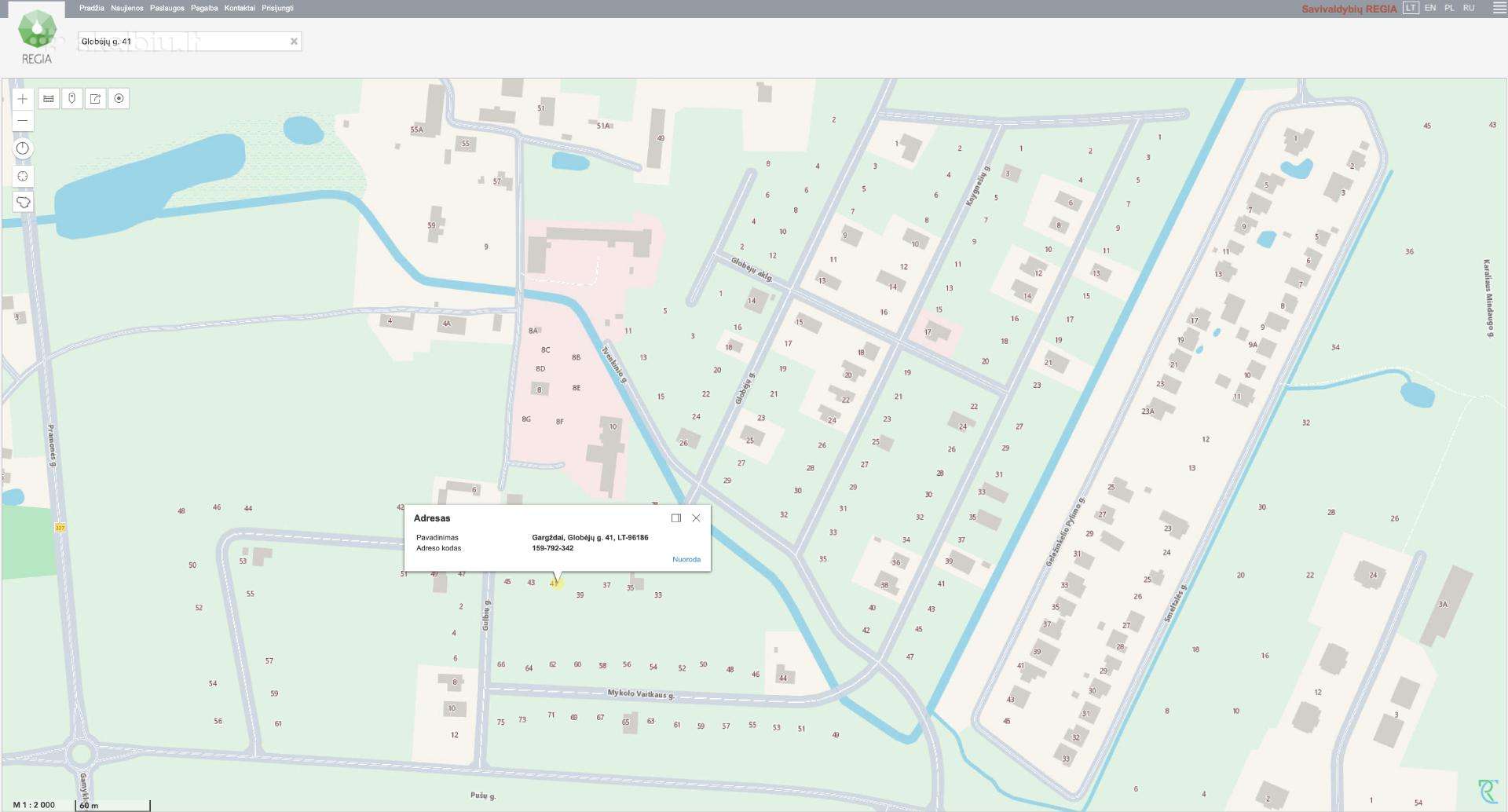
Task: Open the measure ruler tool
Action: coord(49,99)
